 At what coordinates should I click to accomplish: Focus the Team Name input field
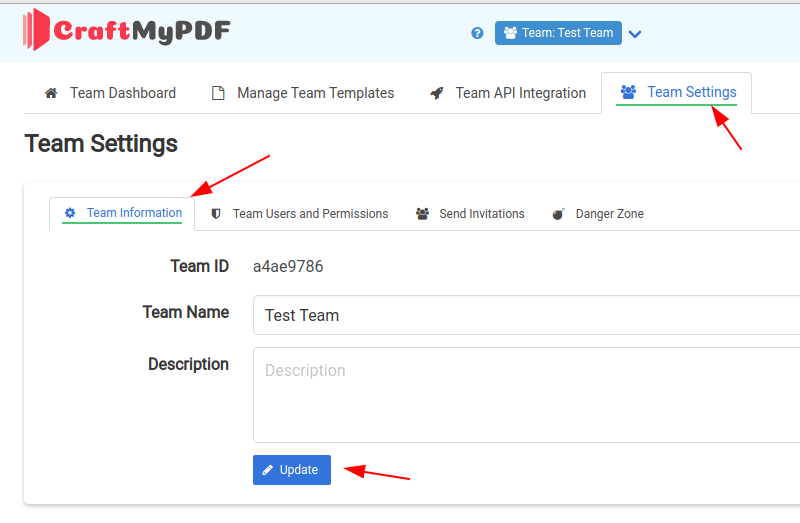(x=527, y=315)
